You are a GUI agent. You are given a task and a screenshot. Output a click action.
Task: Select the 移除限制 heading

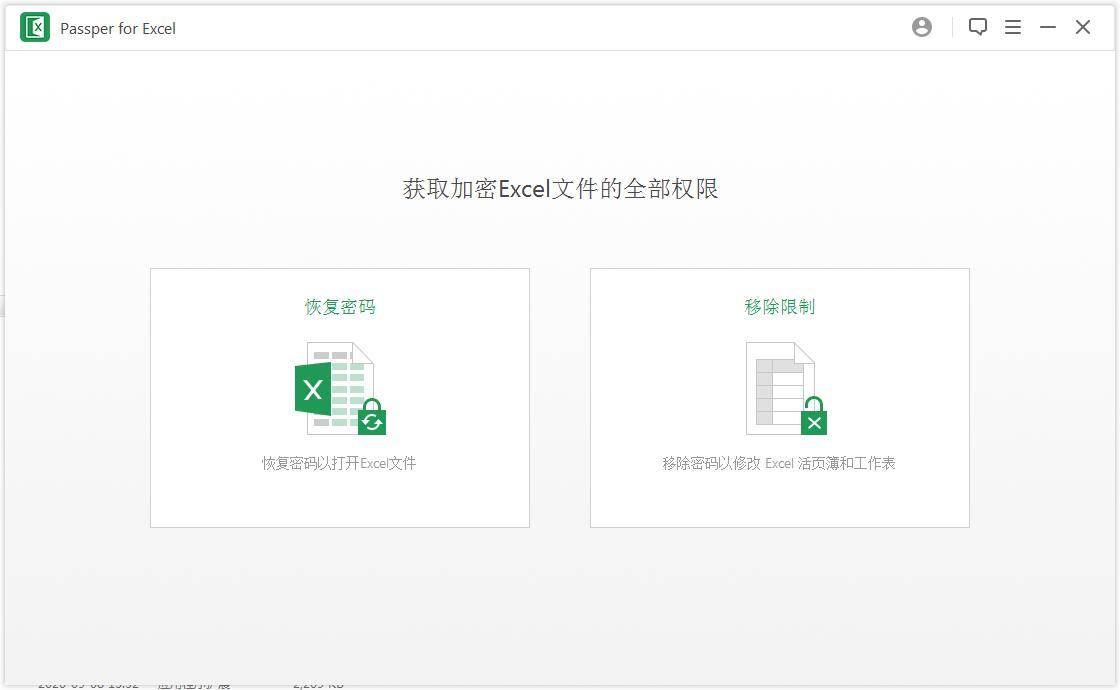tap(779, 306)
